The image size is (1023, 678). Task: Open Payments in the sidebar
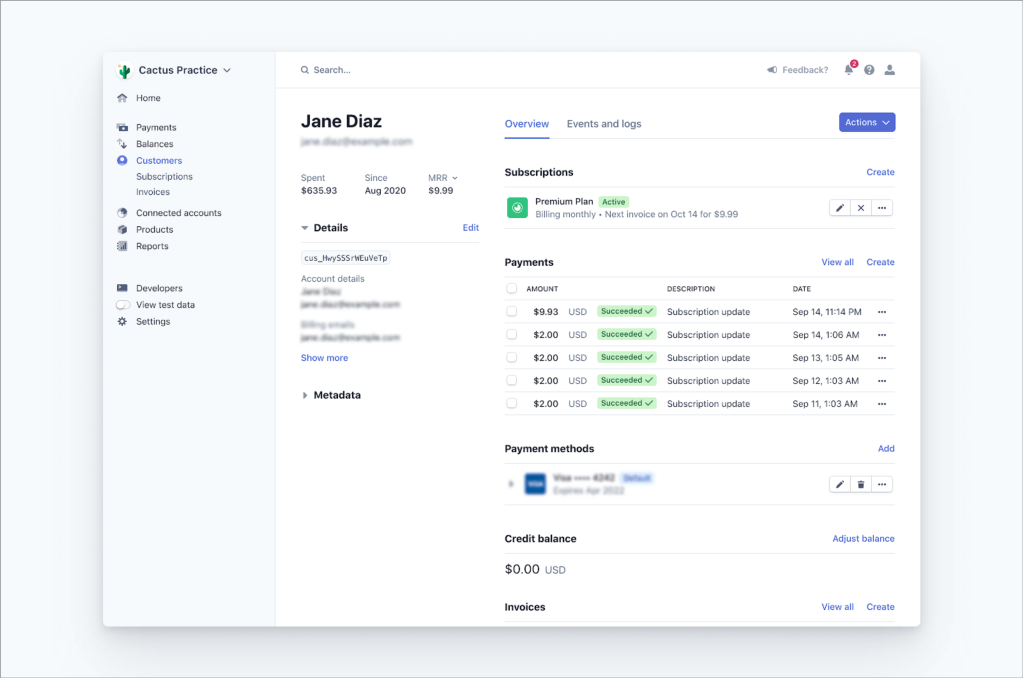click(156, 128)
